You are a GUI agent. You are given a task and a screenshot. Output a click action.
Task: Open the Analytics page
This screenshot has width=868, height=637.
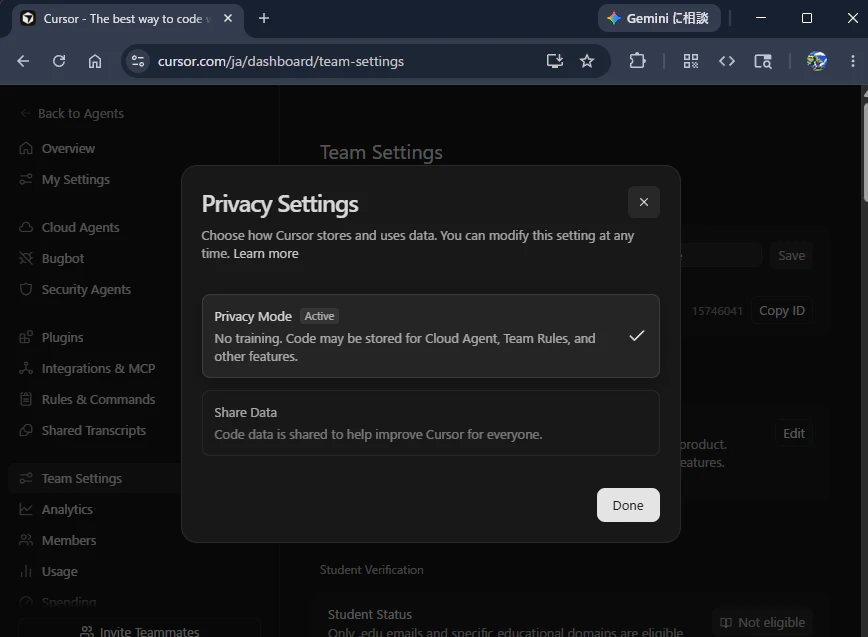pyautogui.click(x=67, y=509)
